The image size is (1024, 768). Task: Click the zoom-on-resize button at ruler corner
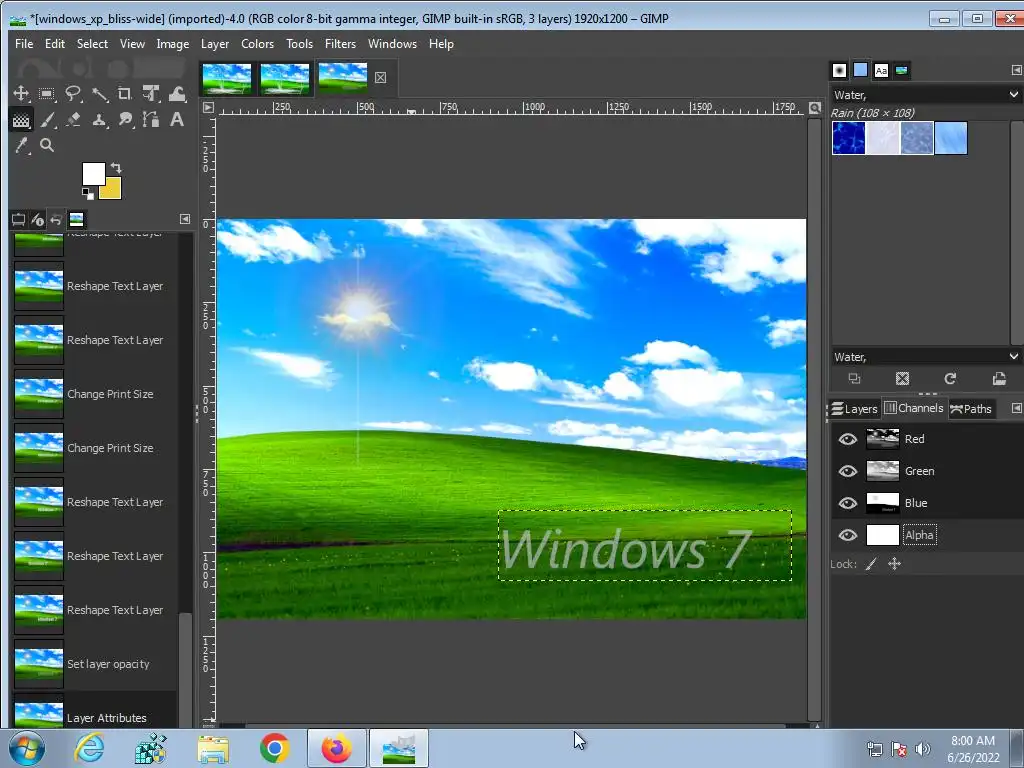(814, 108)
